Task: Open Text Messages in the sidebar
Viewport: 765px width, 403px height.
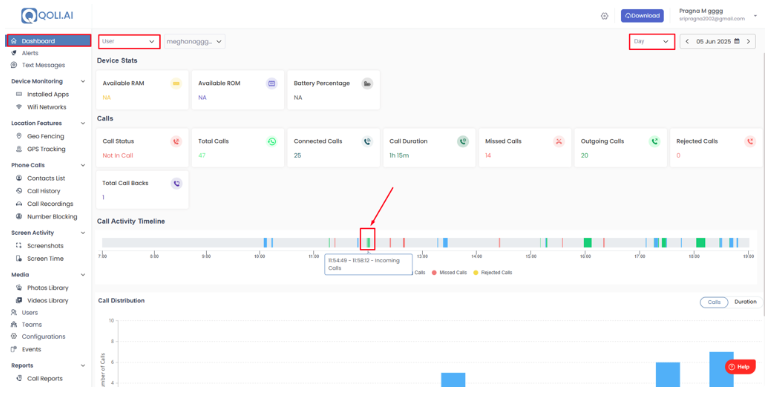Action: pyautogui.click(x=43, y=65)
